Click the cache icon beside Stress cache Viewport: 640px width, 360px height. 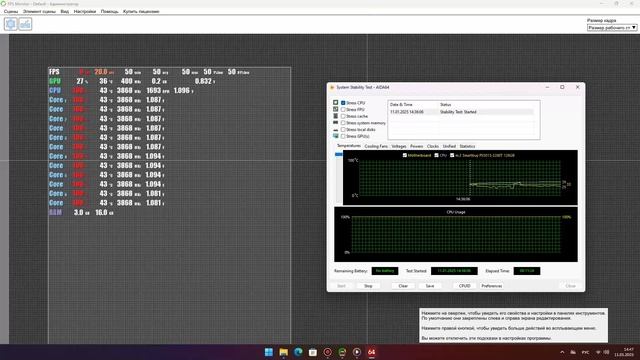click(336, 116)
